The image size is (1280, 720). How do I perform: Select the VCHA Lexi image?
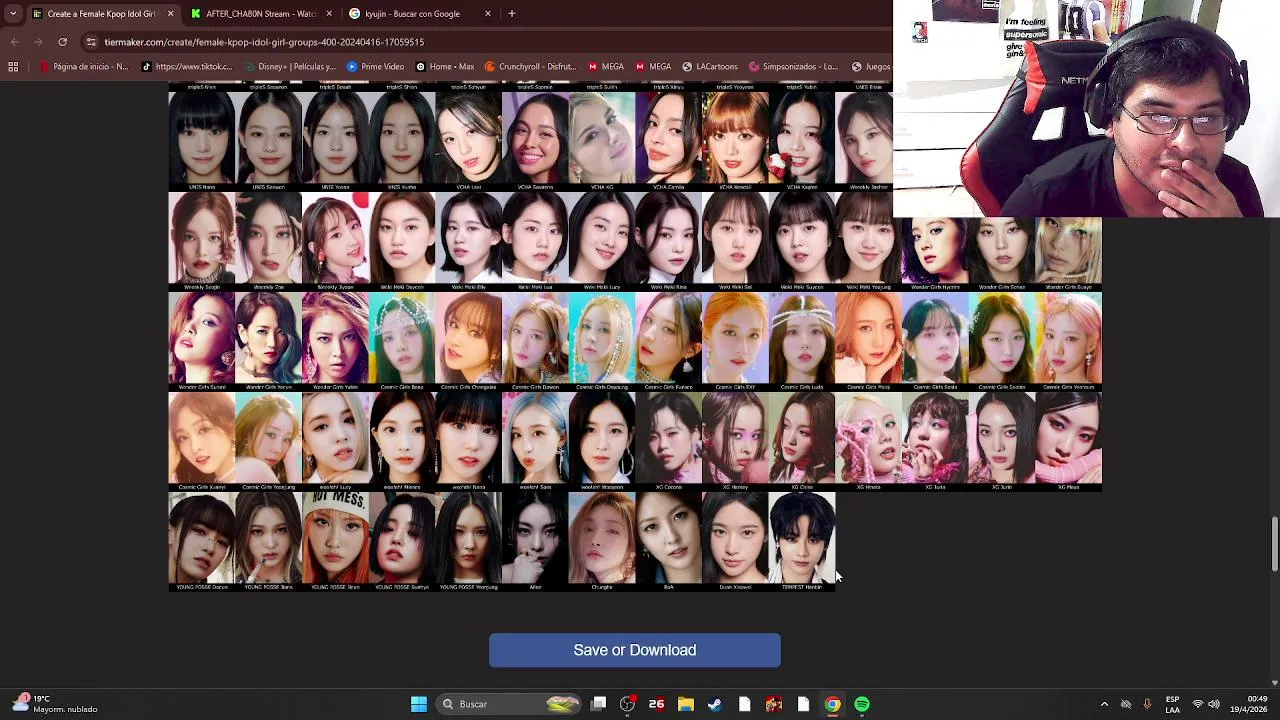pos(468,141)
